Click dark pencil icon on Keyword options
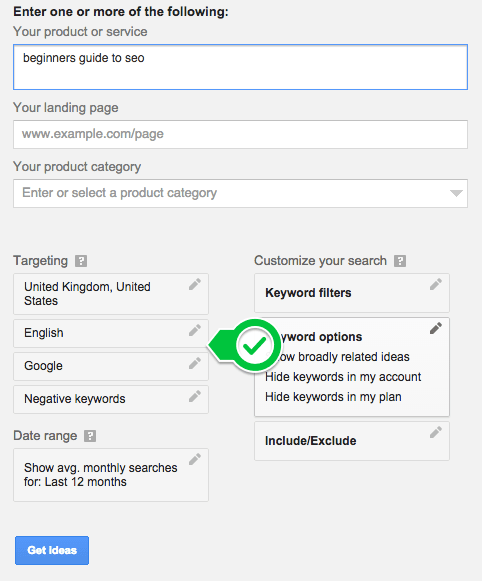The width and height of the screenshot is (482, 581). point(436,328)
